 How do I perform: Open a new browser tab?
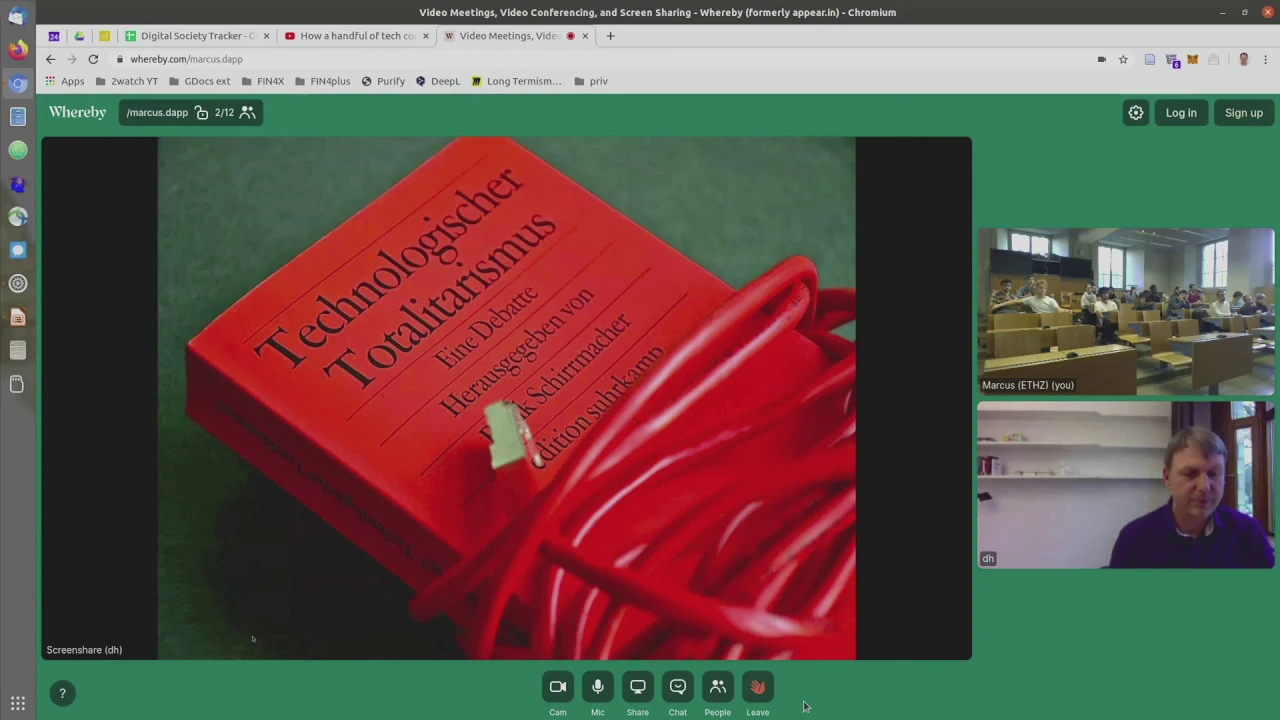pos(610,36)
